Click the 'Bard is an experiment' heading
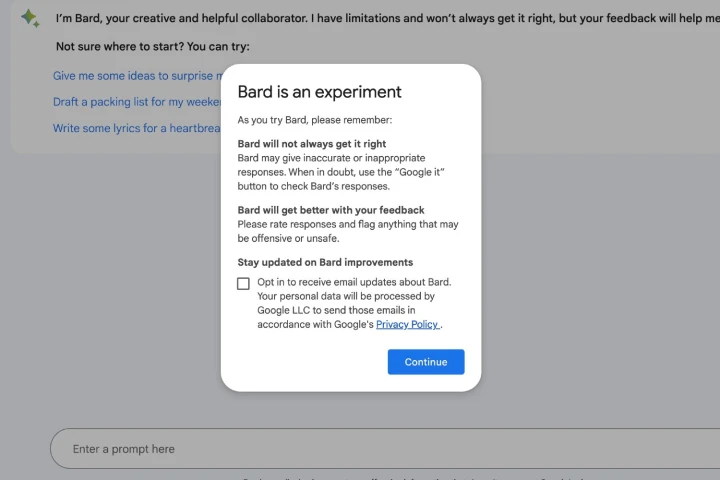The image size is (720, 480). pos(320,92)
